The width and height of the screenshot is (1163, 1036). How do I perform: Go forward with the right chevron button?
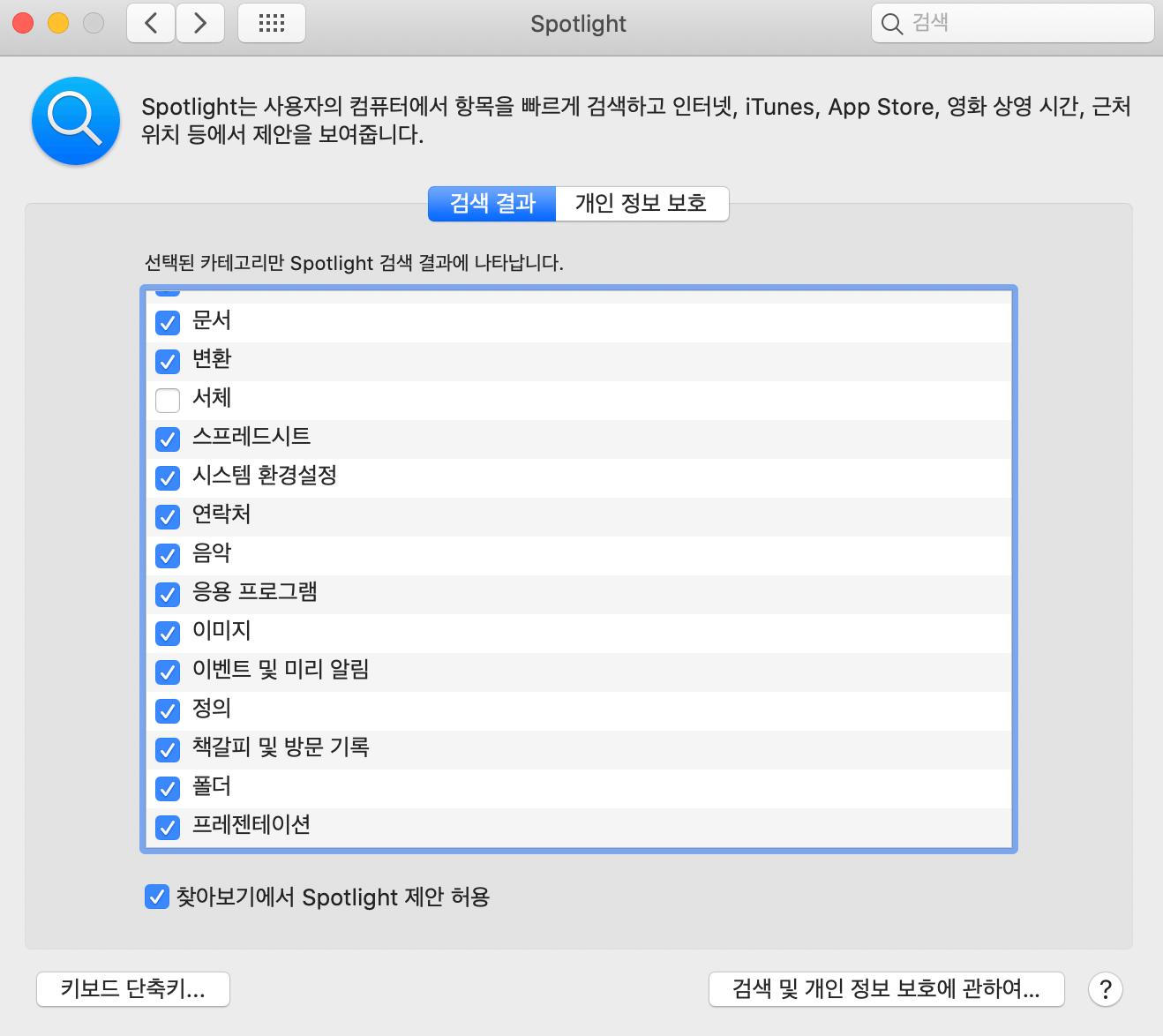point(200,23)
